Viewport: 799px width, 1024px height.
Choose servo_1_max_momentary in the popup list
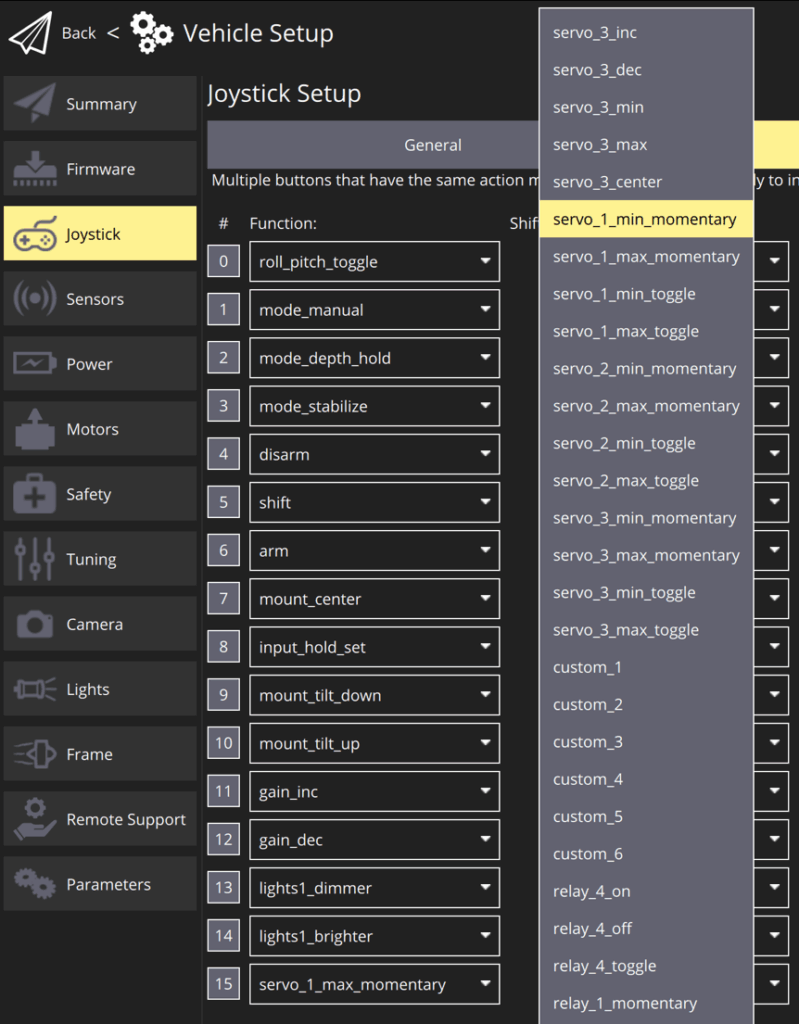tap(646, 257)
